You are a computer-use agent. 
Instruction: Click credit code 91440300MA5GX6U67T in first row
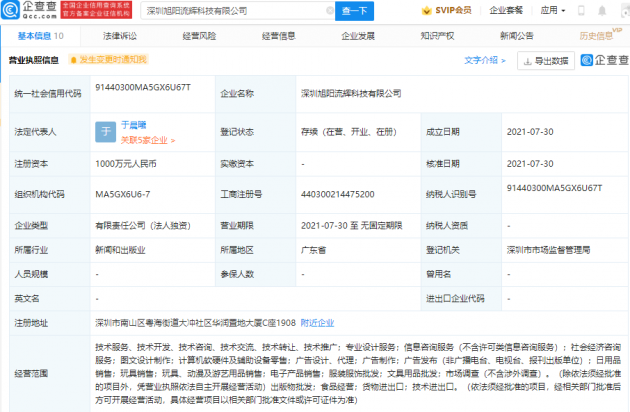click(143, 87)
